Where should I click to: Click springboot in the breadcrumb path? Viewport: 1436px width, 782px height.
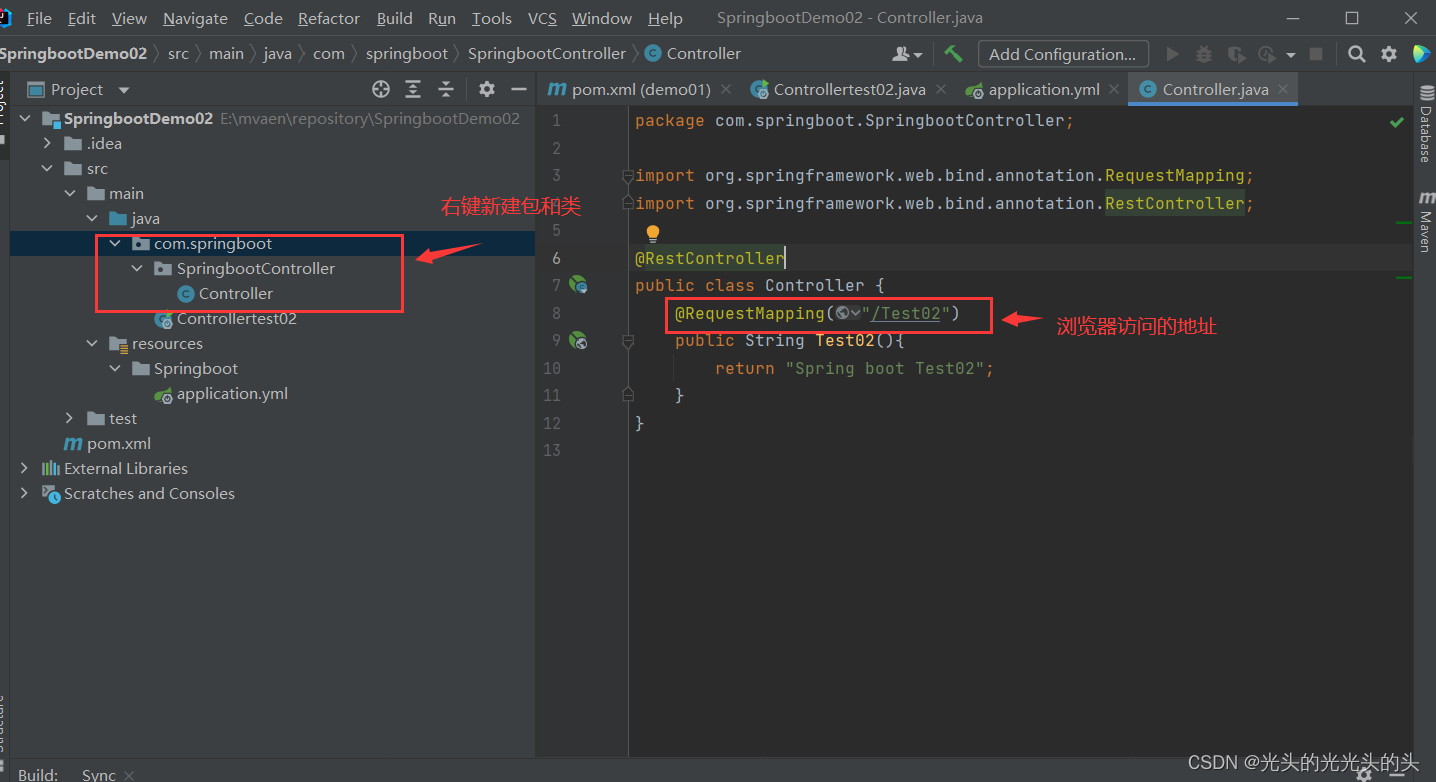[x=406, y=53]
